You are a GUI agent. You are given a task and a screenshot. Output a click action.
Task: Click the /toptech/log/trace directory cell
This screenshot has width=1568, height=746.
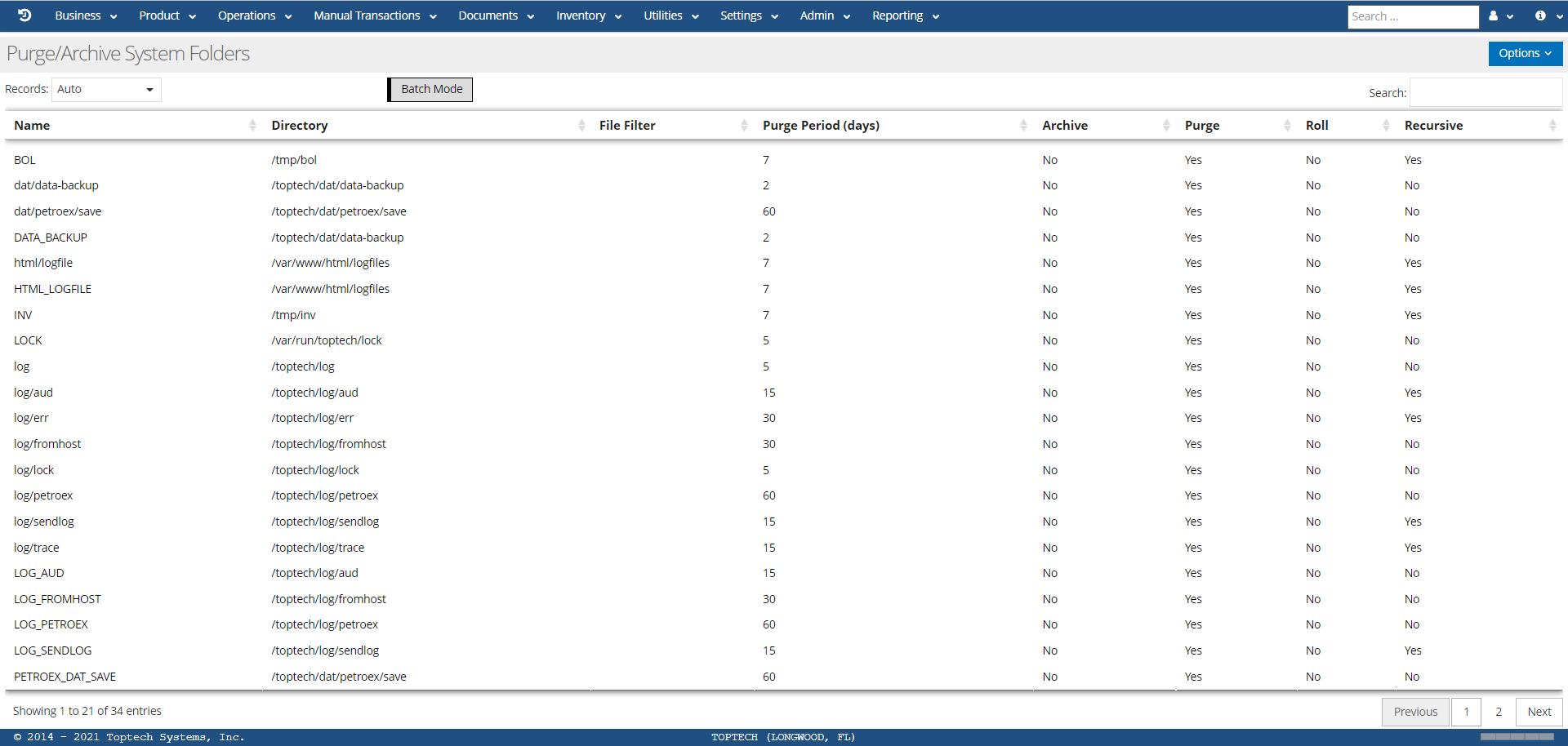pos(318,548)
